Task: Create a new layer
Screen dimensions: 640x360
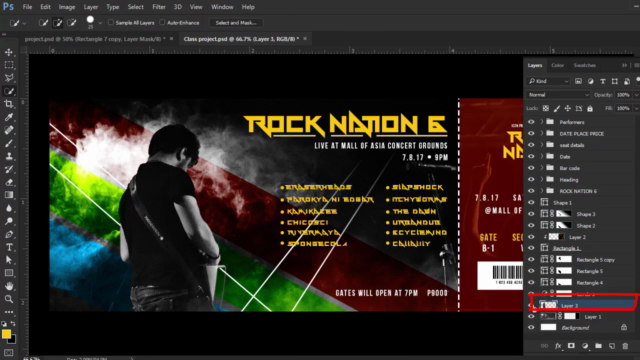Action: [x=612, y=346]
